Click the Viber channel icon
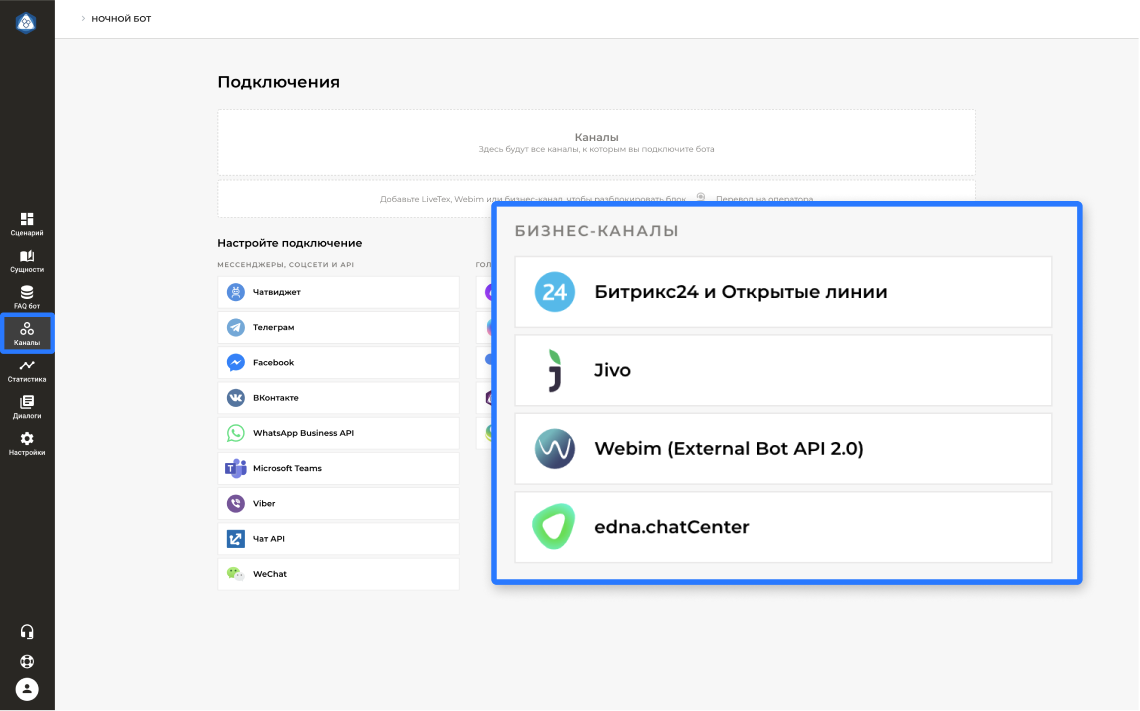Screen dimensions: 1140x711 coord(236,503)
